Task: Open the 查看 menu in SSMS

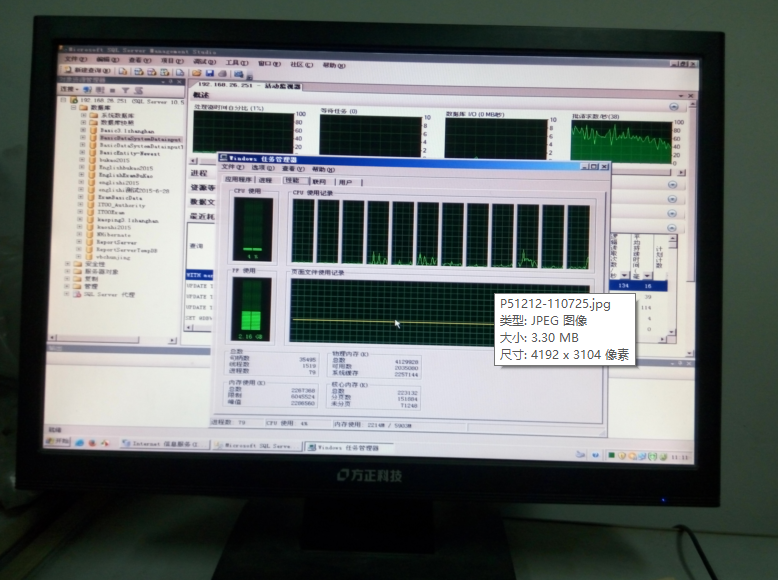Action: click(140, 60)
